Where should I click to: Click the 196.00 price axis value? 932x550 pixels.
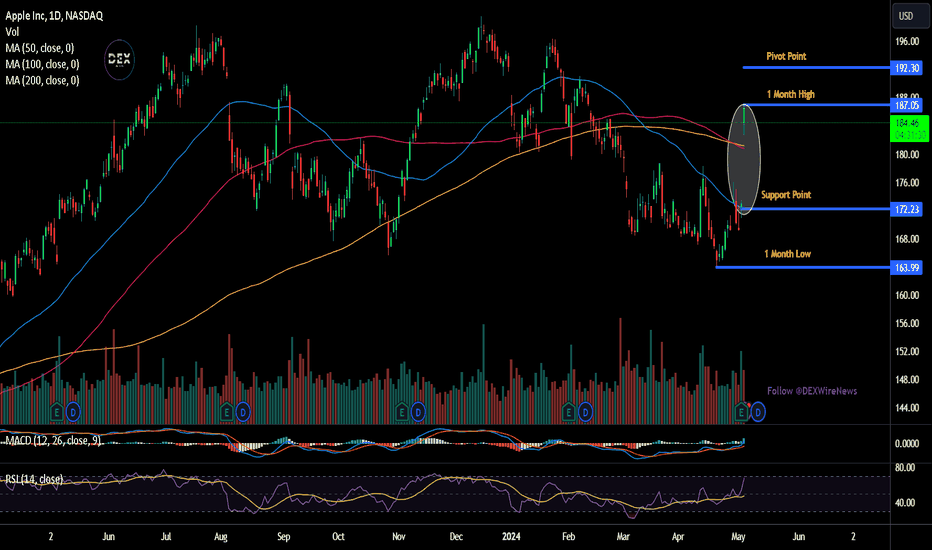pos(907,42)
